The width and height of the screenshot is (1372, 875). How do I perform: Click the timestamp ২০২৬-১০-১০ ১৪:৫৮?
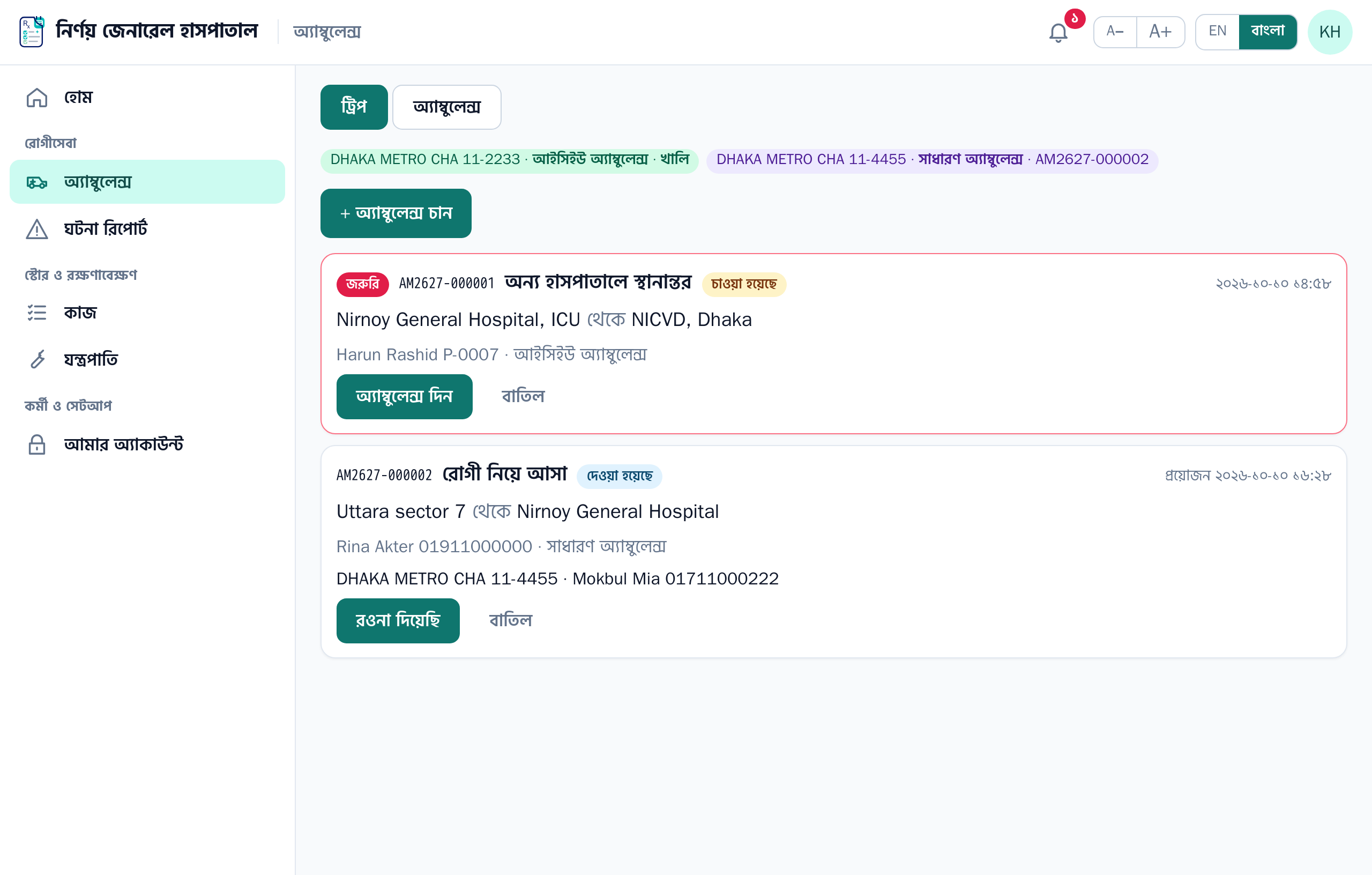[x=1273, y=284]
